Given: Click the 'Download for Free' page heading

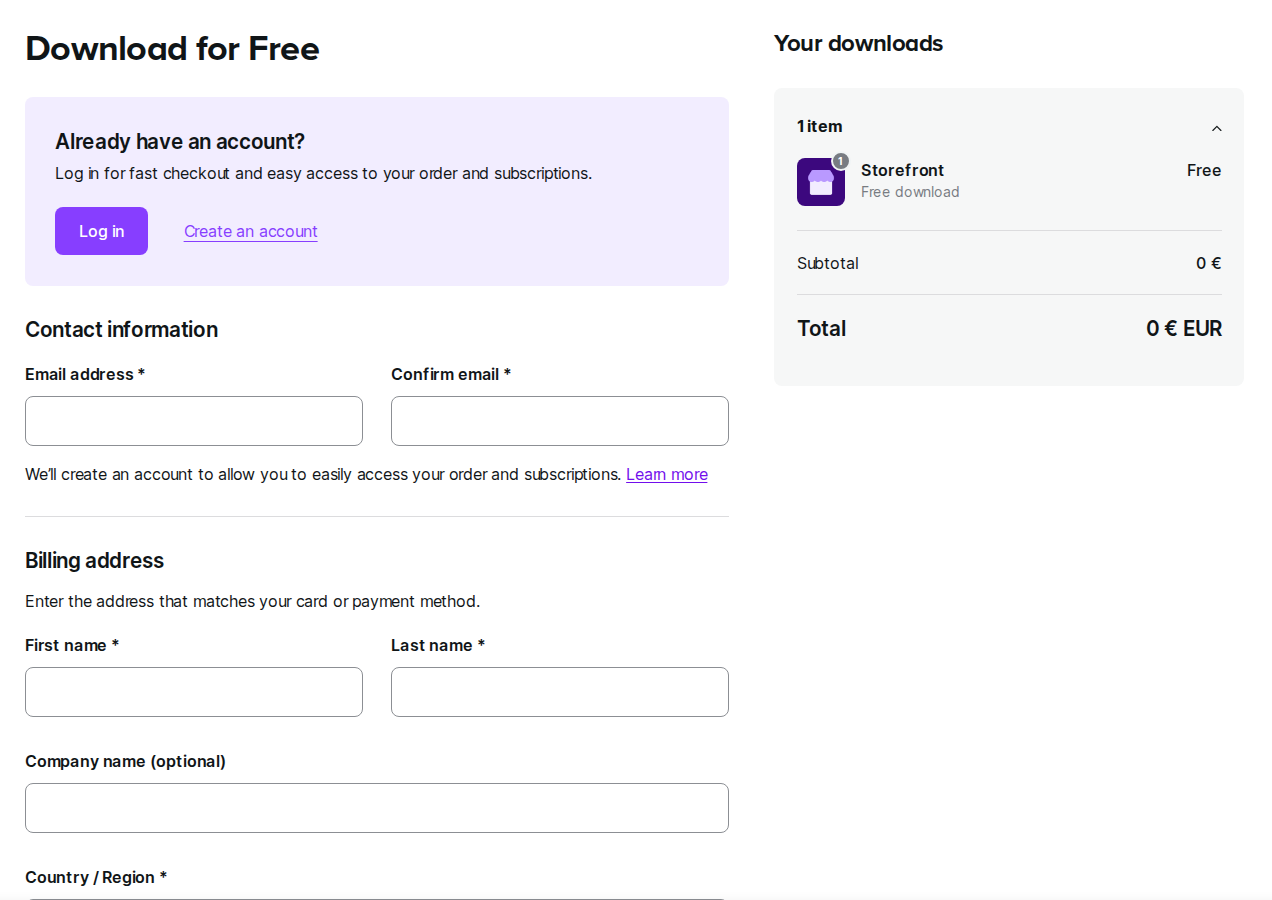Looking at the screenshot, I should coord(172,48).
